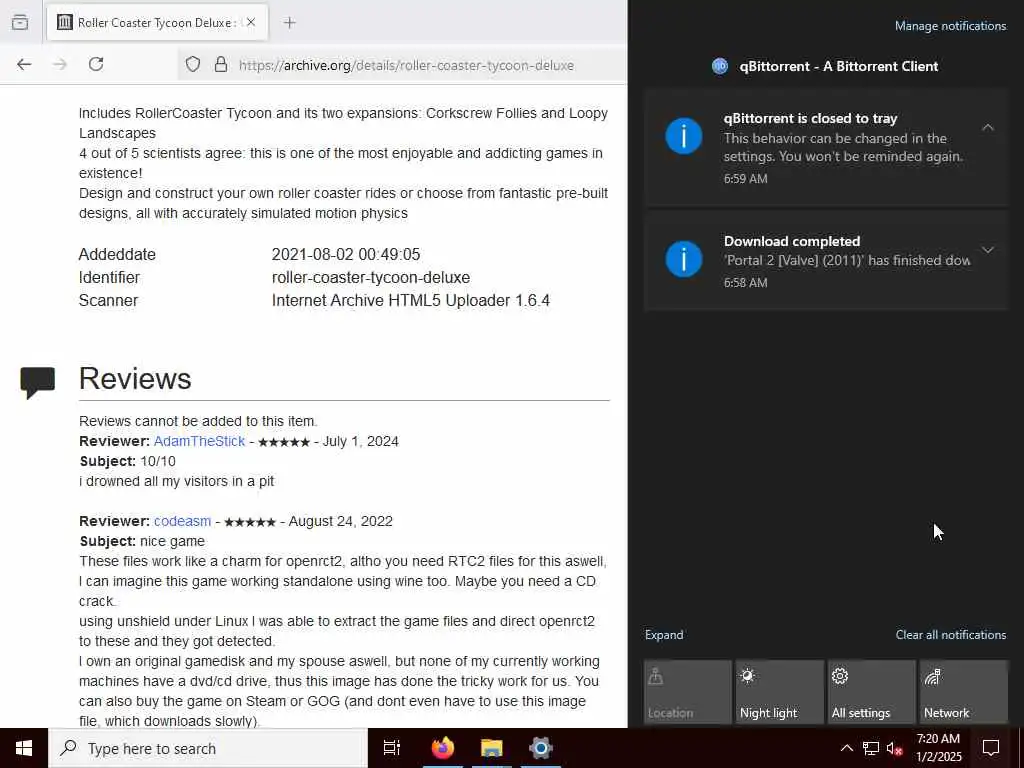Collapse the qBittorrent closed to tray notification
Screen dimensions: 1024x768
(x=987, y=127)
